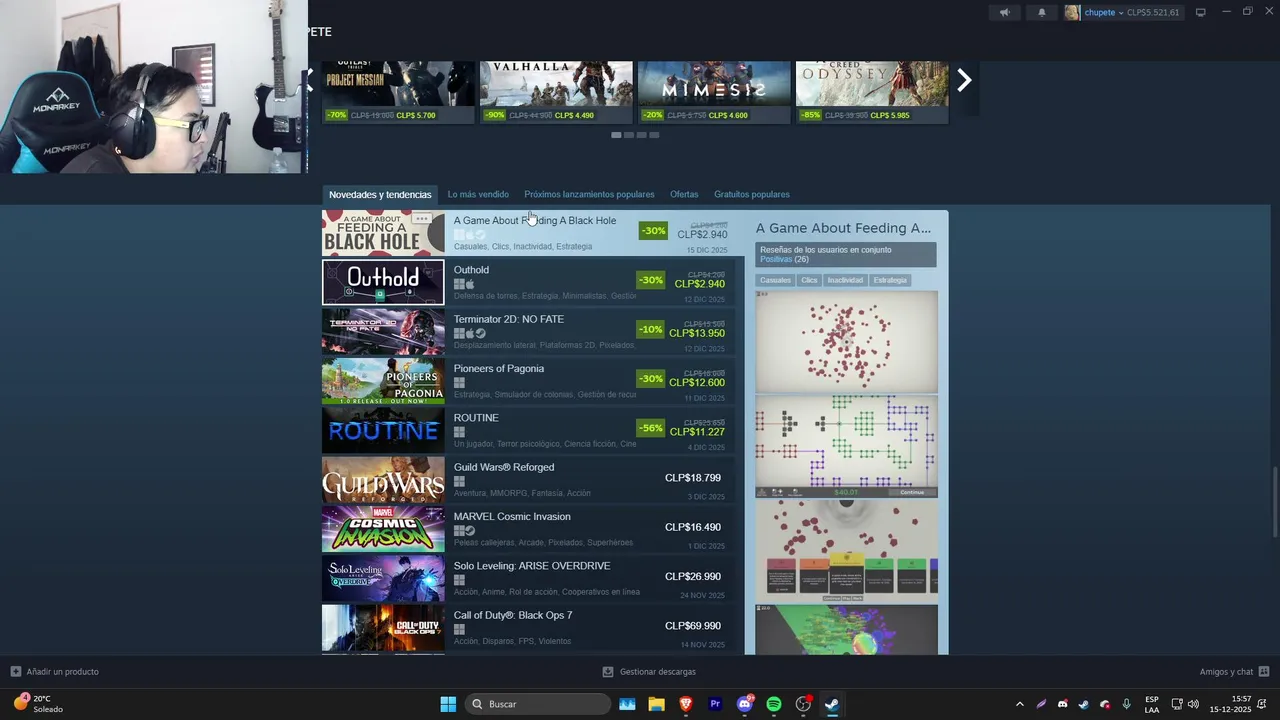Advance the featured carousel with right arrow
Screen dimensions: 1280x720
pos(964,80)
